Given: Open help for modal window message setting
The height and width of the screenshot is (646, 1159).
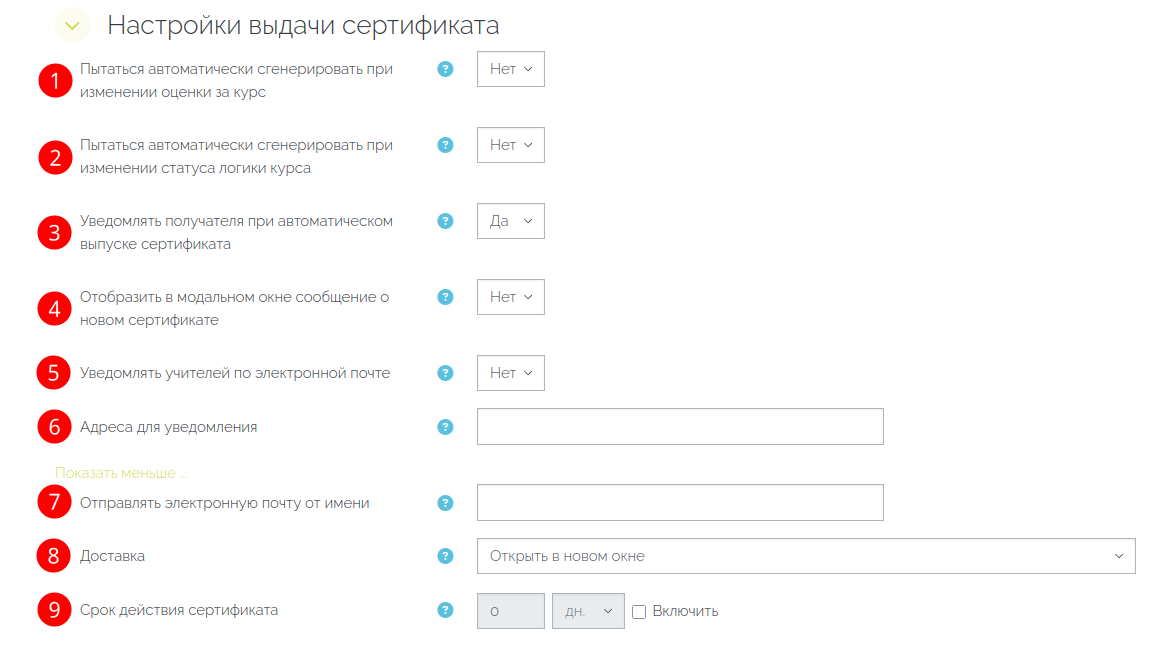Looking at the screenshot, I should [x=446, y=297].
